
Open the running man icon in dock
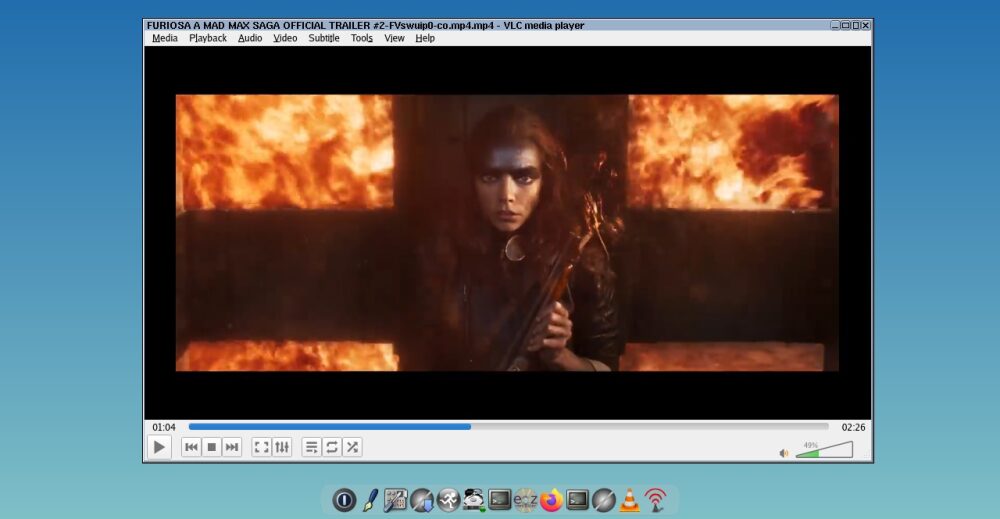[448, 500]
